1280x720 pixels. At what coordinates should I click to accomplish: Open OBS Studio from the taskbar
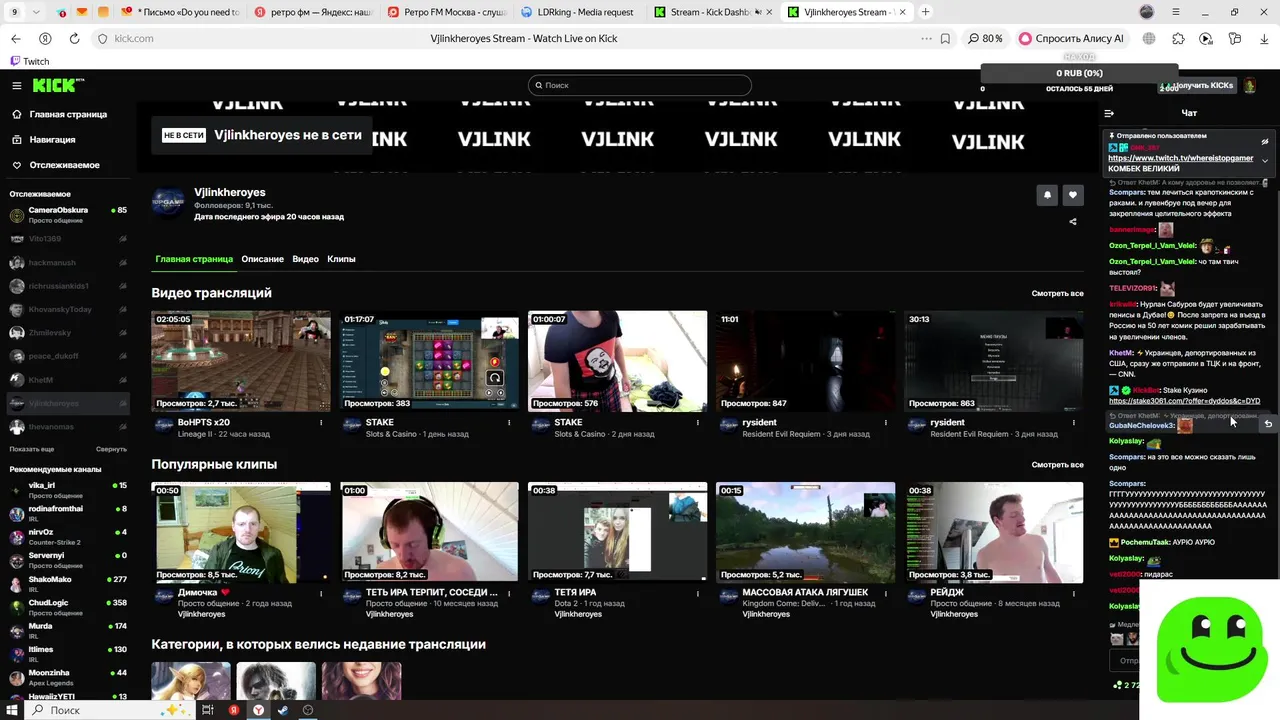coord(308,710)
